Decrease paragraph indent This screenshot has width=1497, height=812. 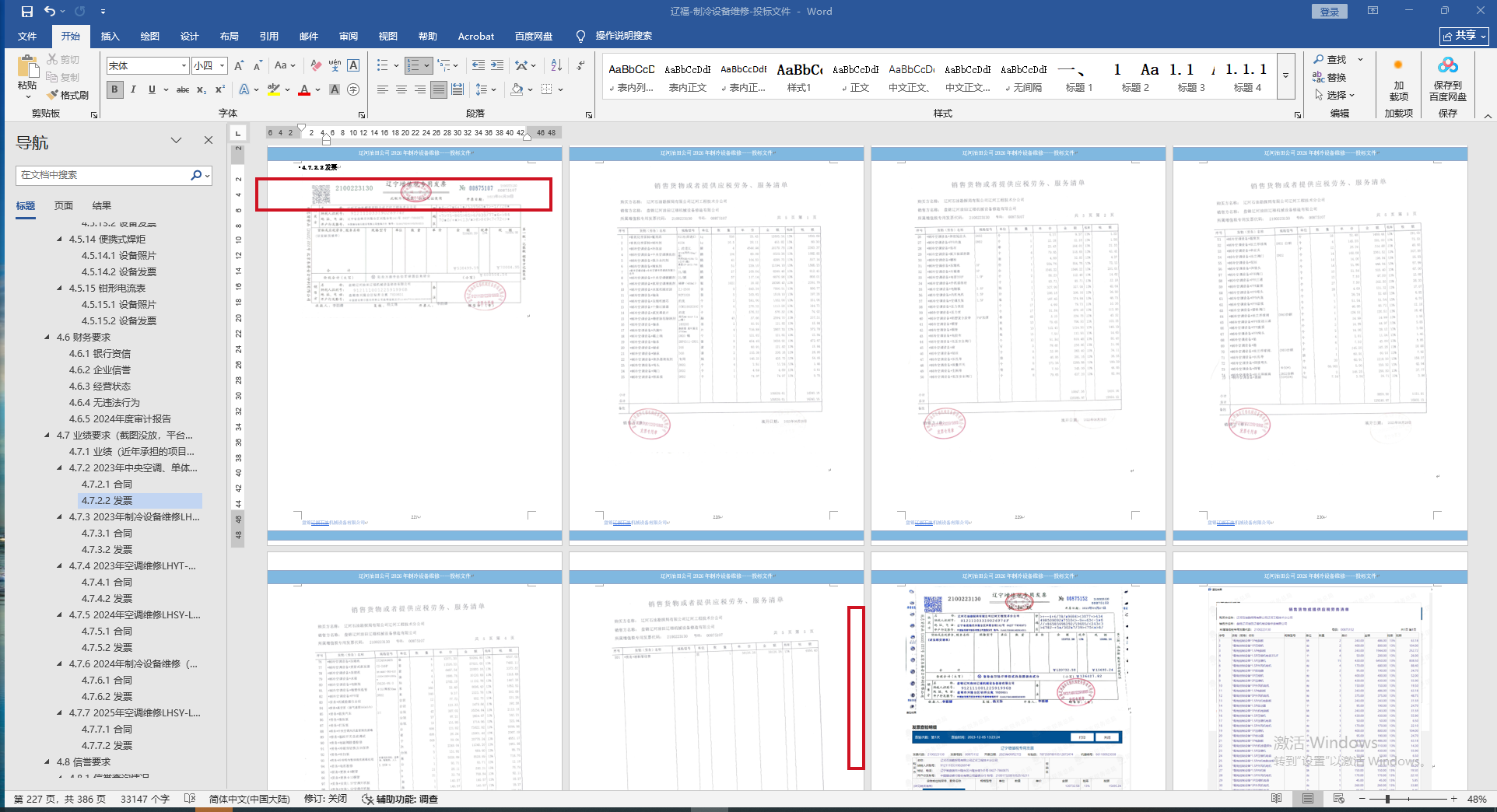coord(478,65)
